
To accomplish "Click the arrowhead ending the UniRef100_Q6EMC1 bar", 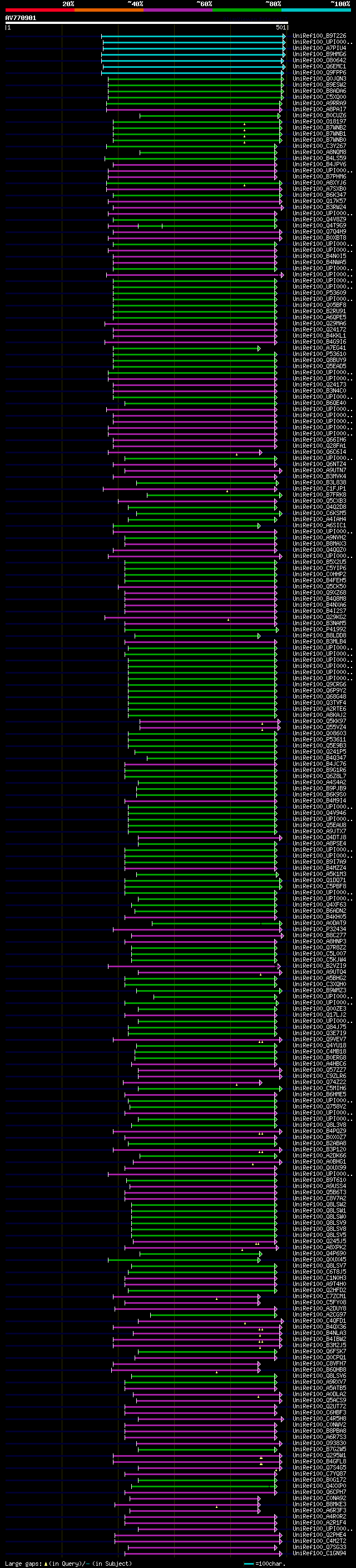I will (x=283, y=66).
